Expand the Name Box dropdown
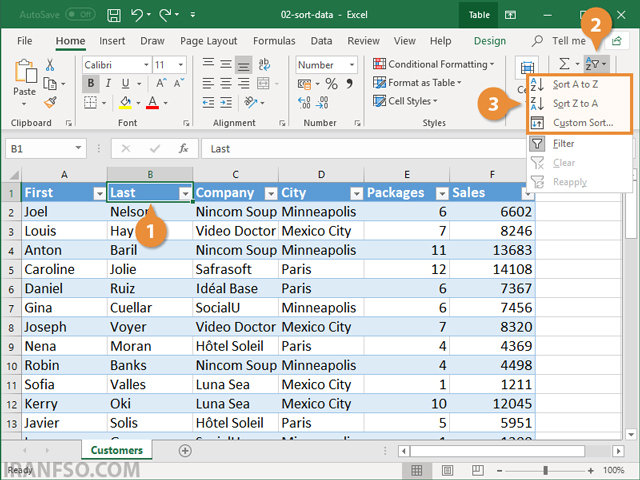 click(78, 148)
